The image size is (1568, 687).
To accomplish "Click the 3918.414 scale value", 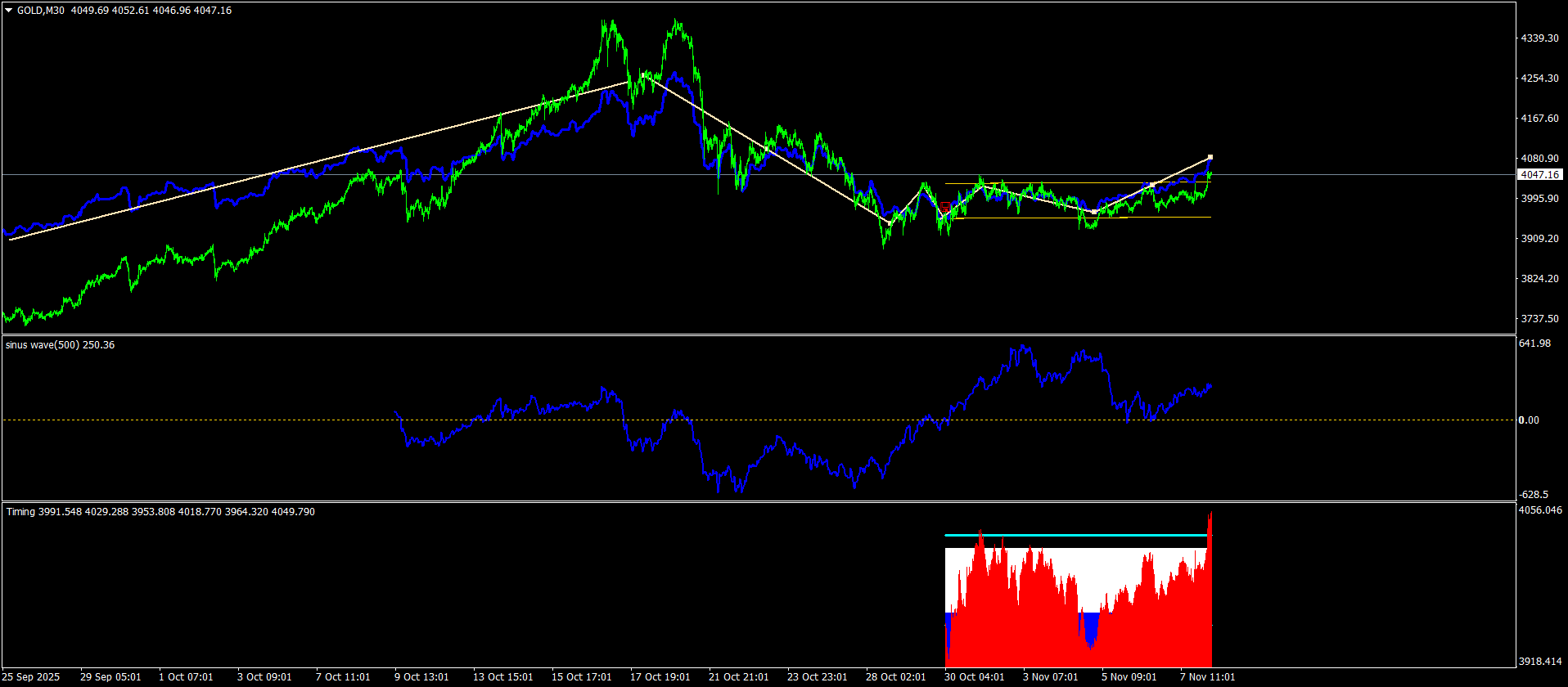I will point(1540,661).
